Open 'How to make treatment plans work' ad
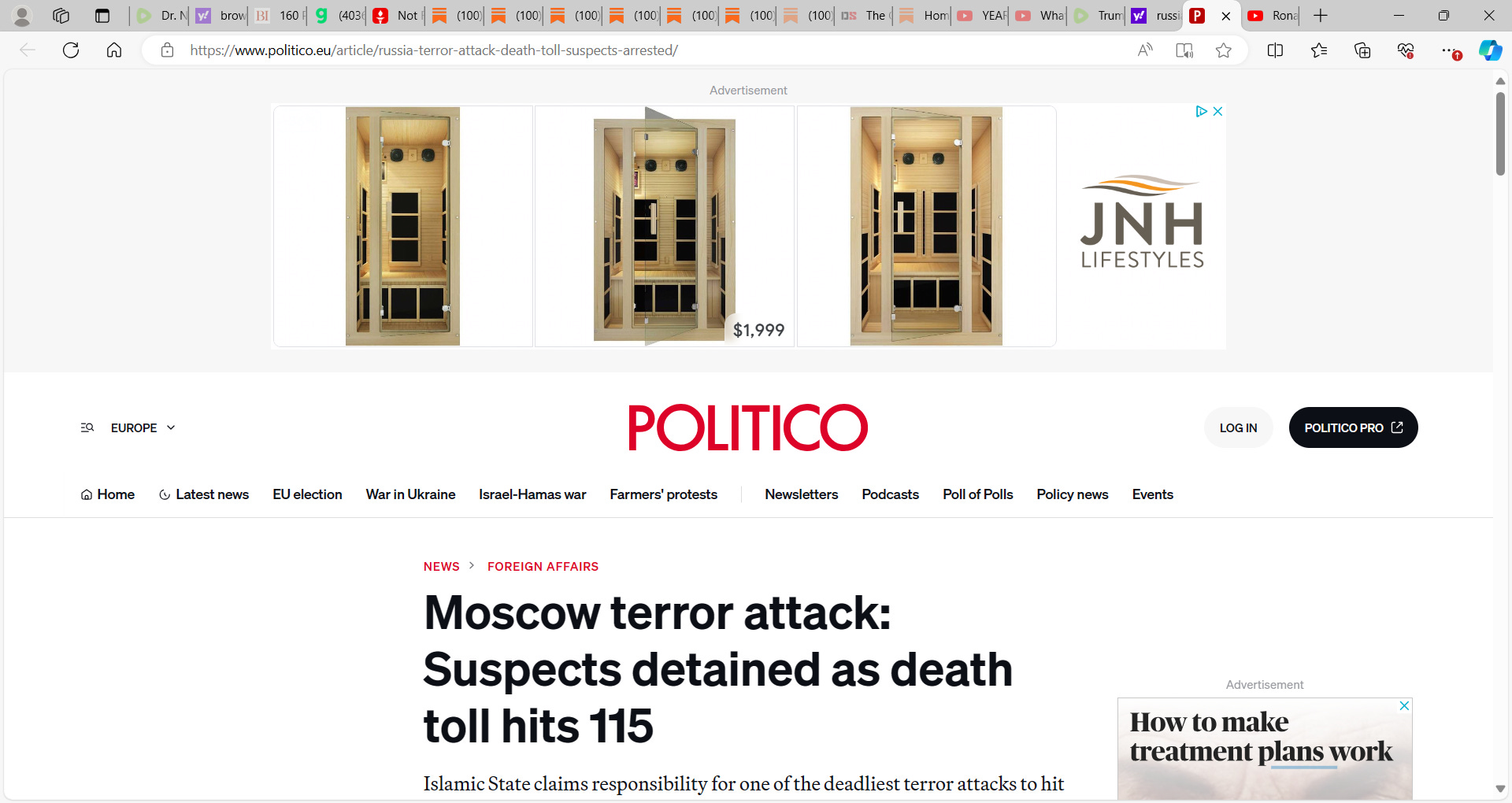The height and width of the screenshot is (803, 1512). coord(1265,749)
